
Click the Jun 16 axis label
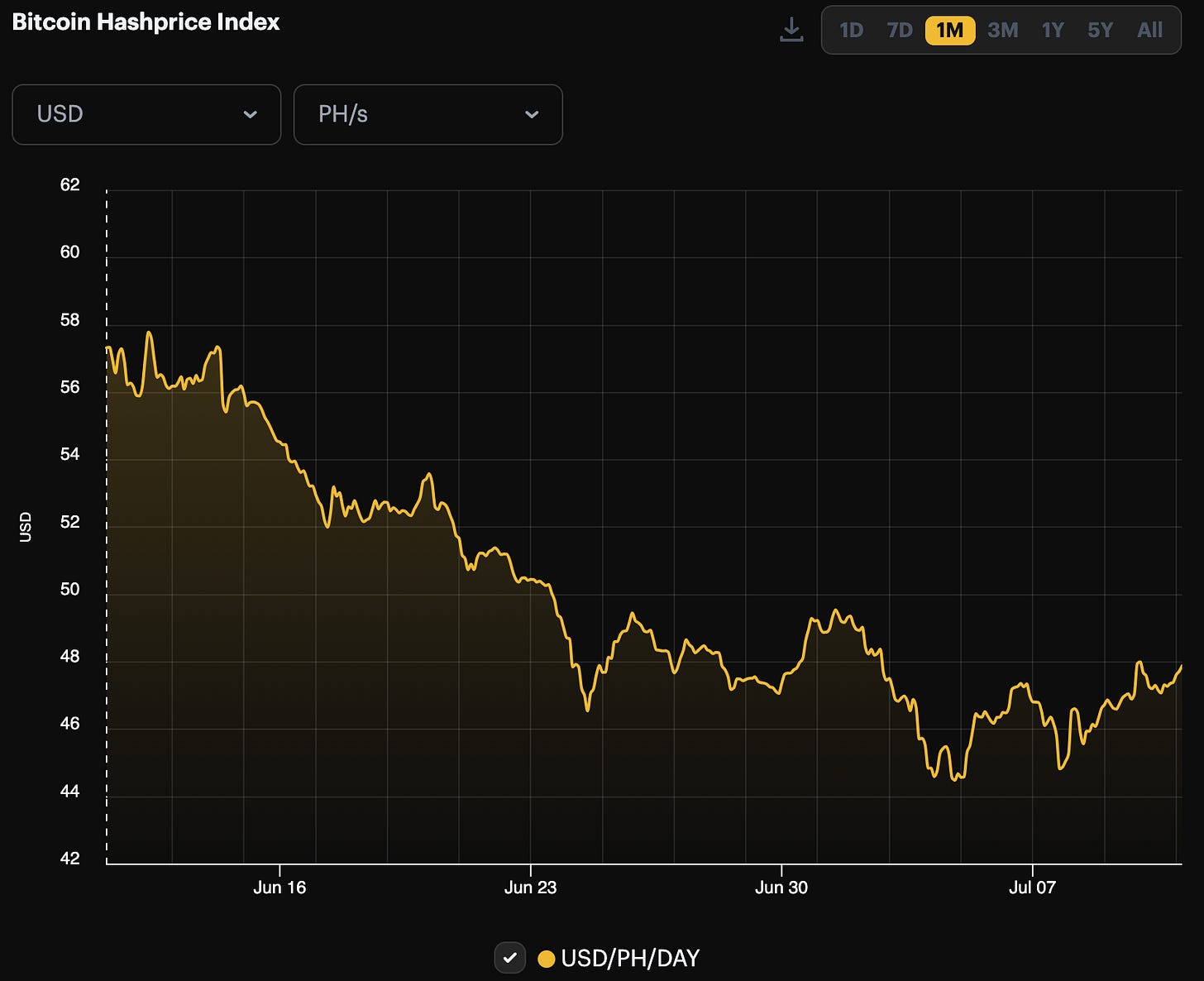click(279, 888)
